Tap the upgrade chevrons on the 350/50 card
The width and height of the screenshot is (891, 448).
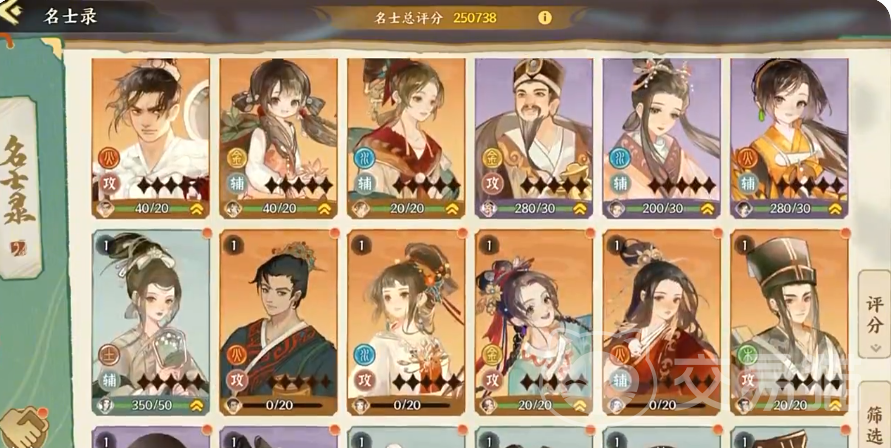(197, 405)
